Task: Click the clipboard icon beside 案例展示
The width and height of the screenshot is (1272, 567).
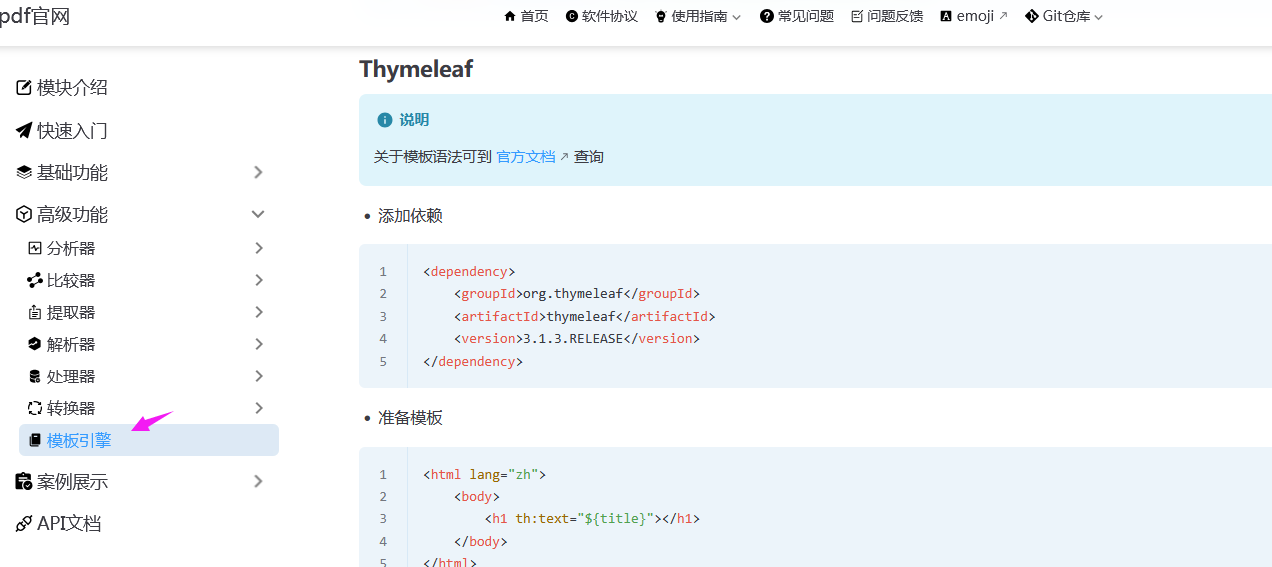Action: point(24,482)
